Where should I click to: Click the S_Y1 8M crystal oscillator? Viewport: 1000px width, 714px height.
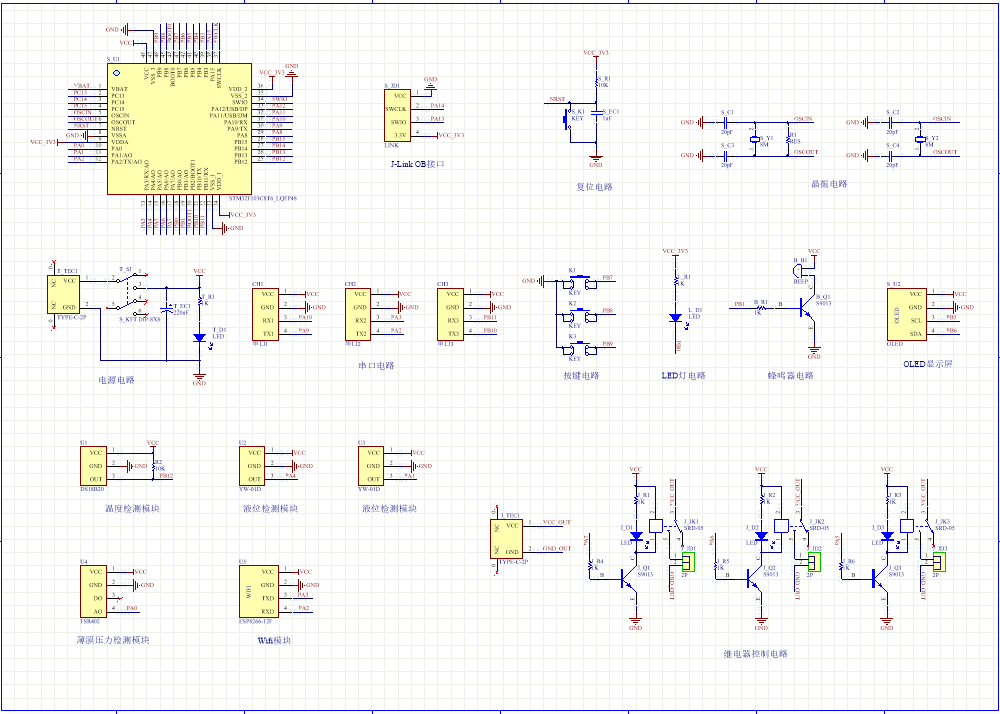(x=756, y=141)
